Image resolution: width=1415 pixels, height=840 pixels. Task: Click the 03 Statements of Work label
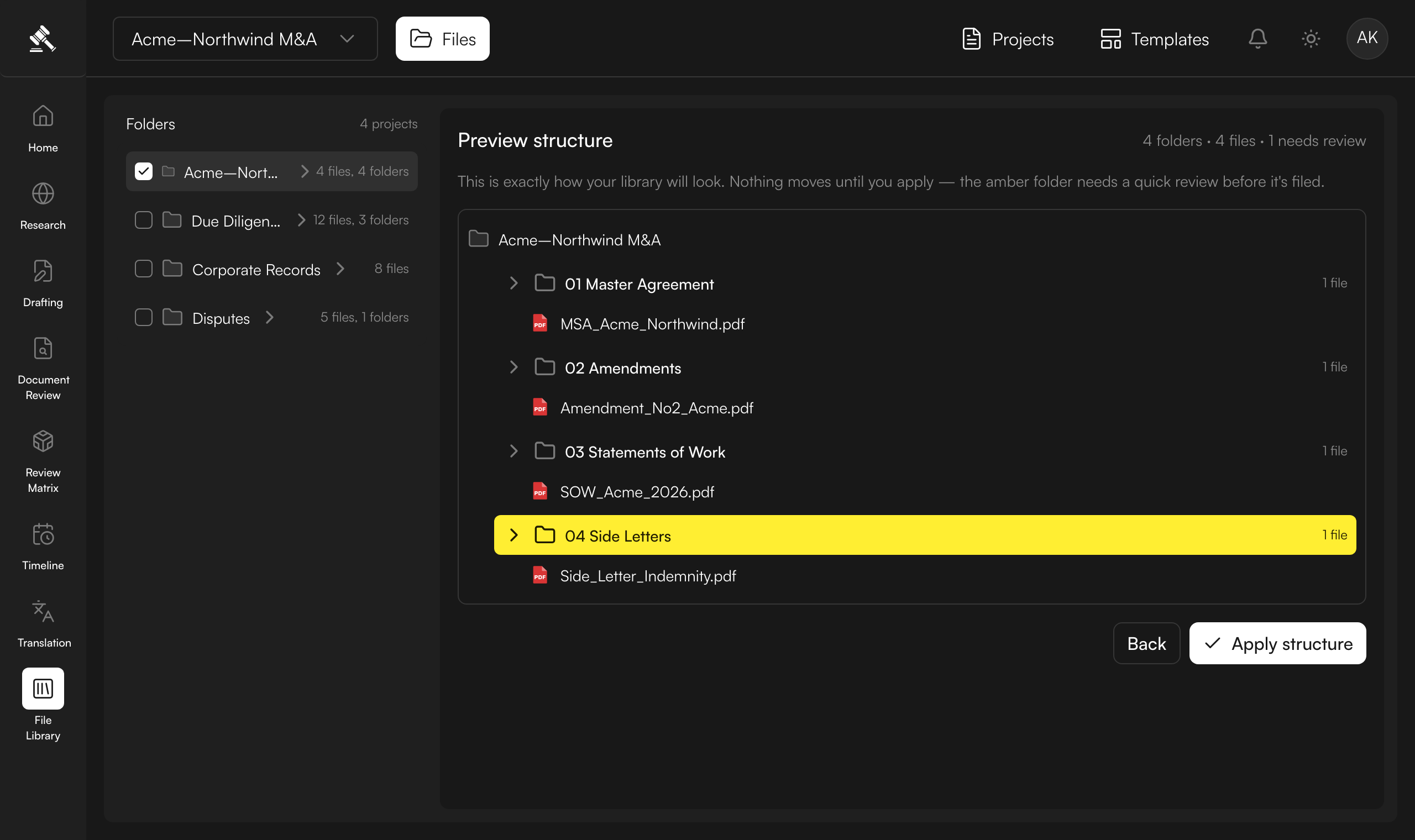click(644, 452)
